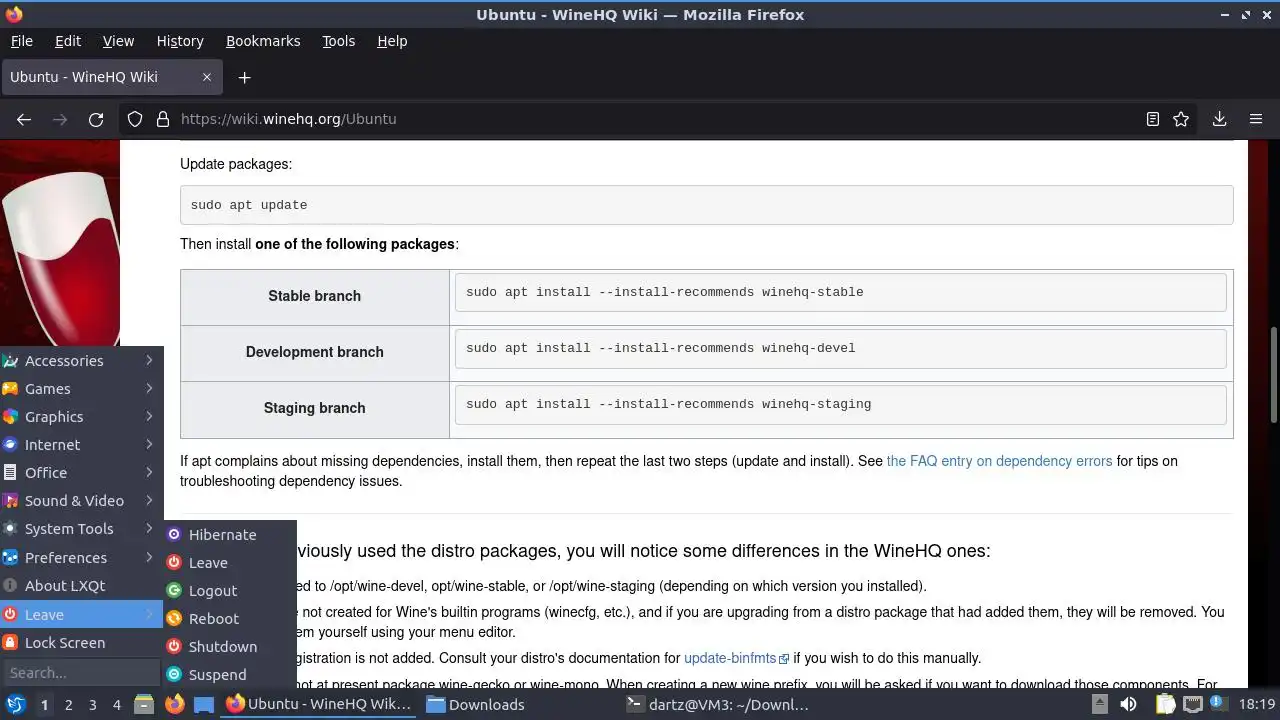Viewport: 1280px width, 720px height.
Task: Select Suspend in the Leave submenu
Action: click(230, 675)
